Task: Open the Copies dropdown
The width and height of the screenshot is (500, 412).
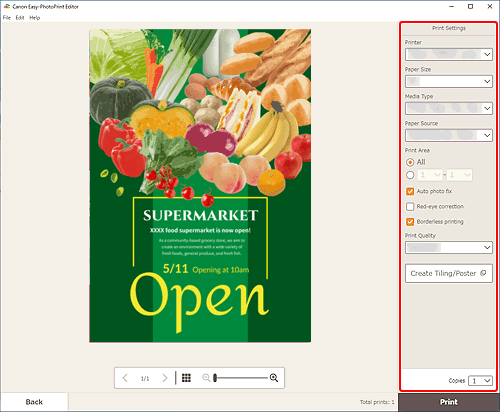Action: (x=480, y=380)
